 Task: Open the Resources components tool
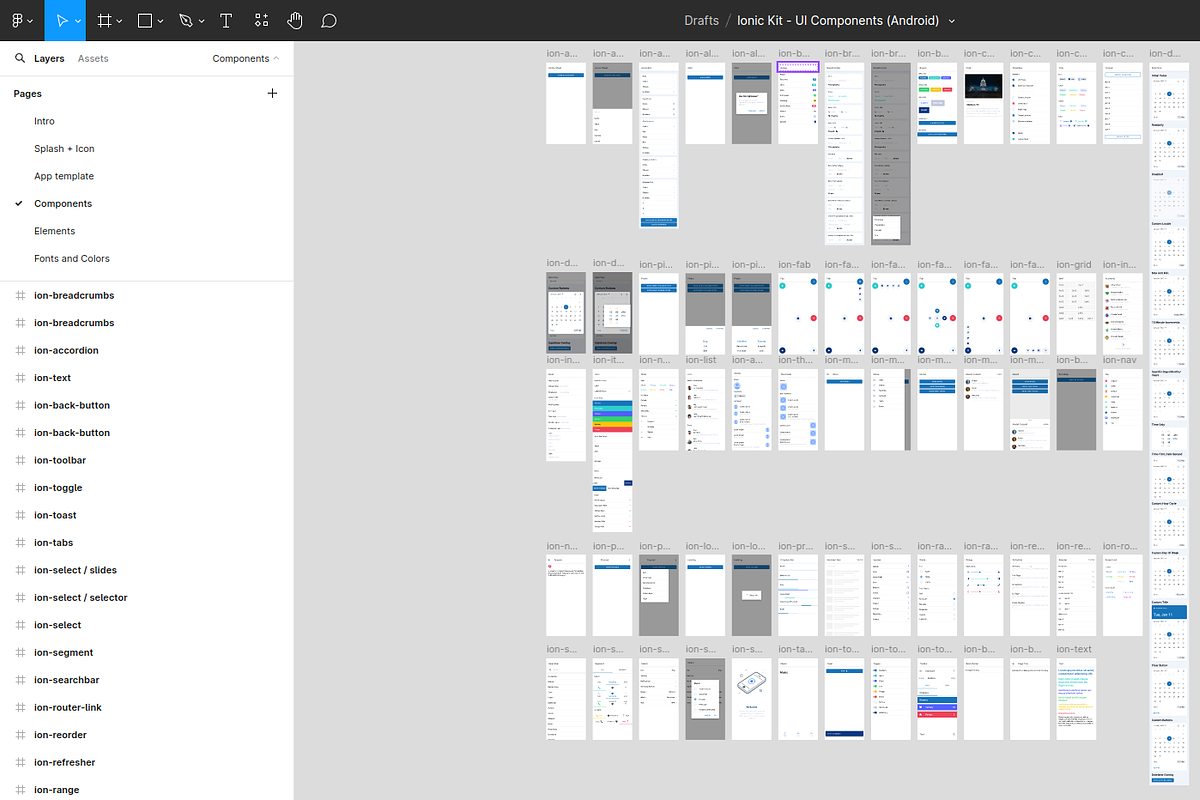261,20
